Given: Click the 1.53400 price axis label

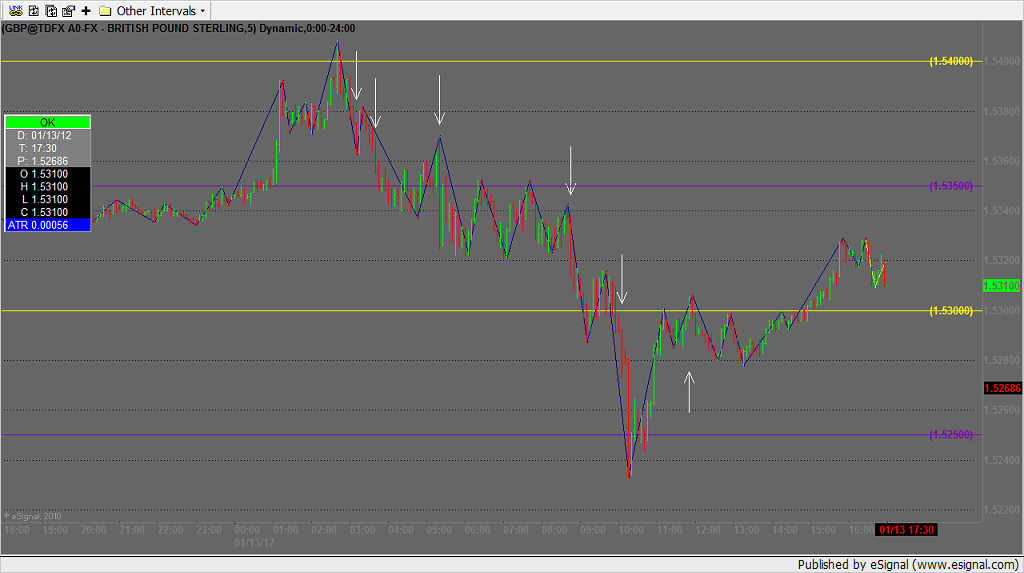Looking at the screenshot, I should coord(1001,210).
